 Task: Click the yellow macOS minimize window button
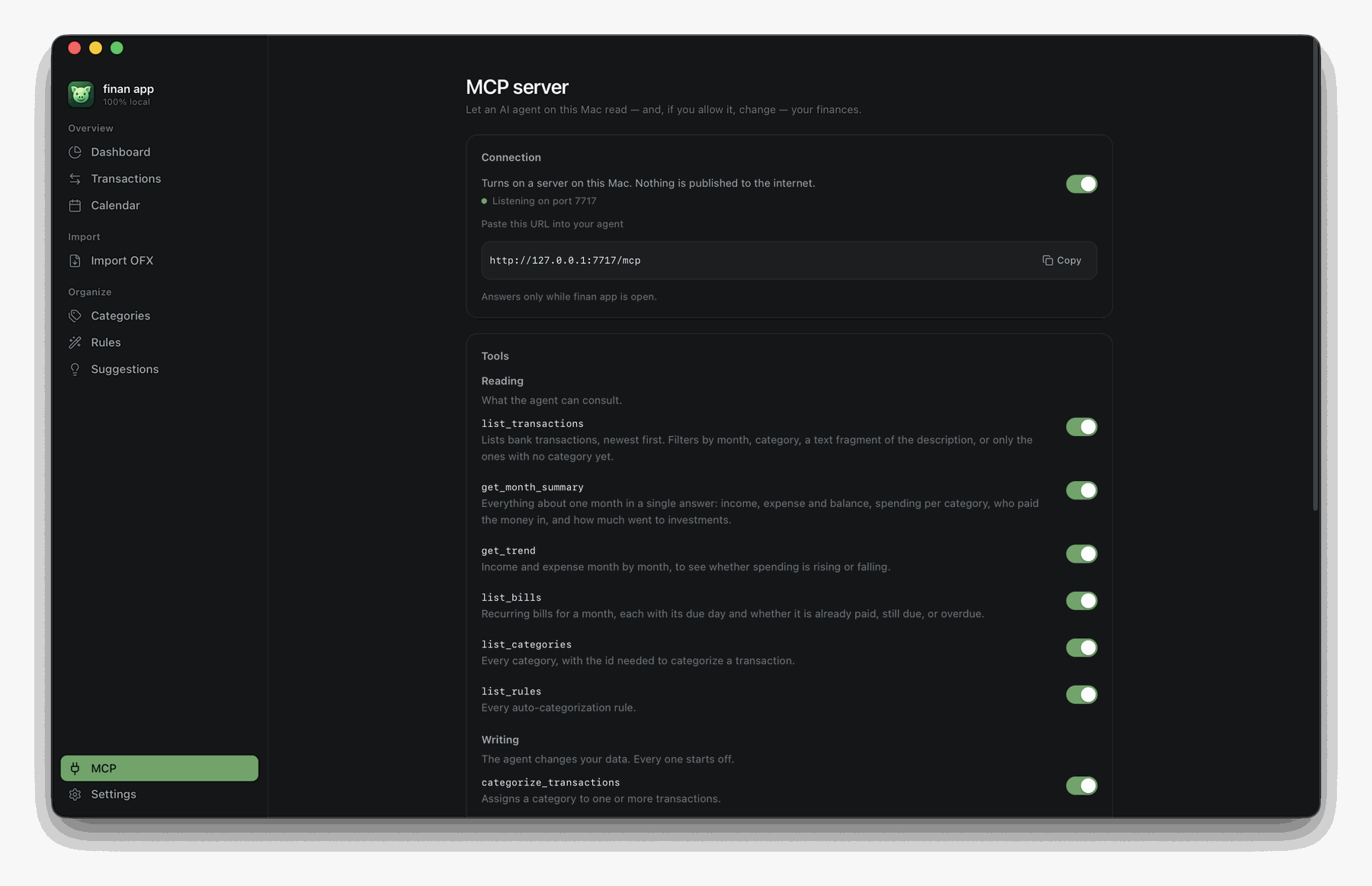(95, 48)
